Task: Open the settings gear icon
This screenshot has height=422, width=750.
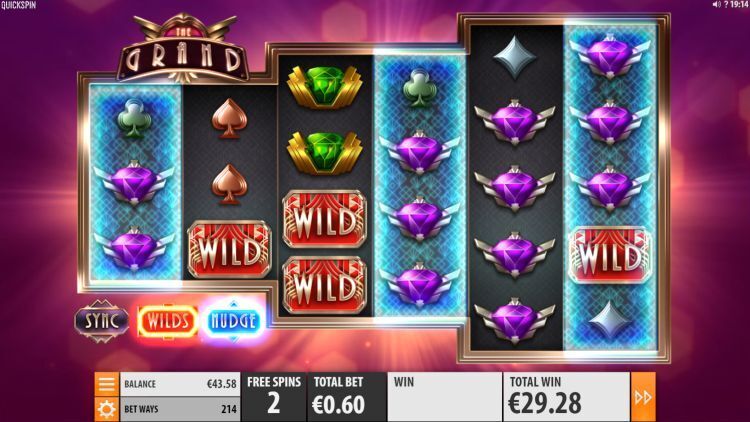Action: (106, 409)
